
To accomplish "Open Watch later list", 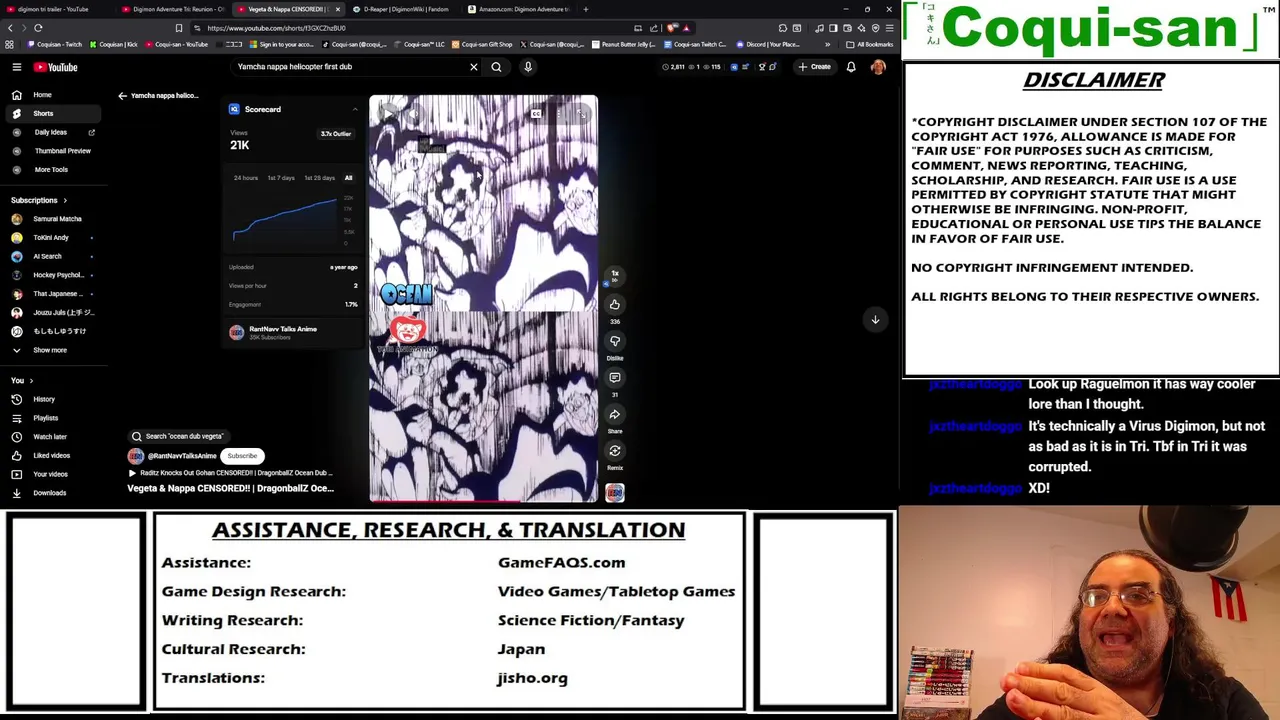I will click(x=54, y=437).
